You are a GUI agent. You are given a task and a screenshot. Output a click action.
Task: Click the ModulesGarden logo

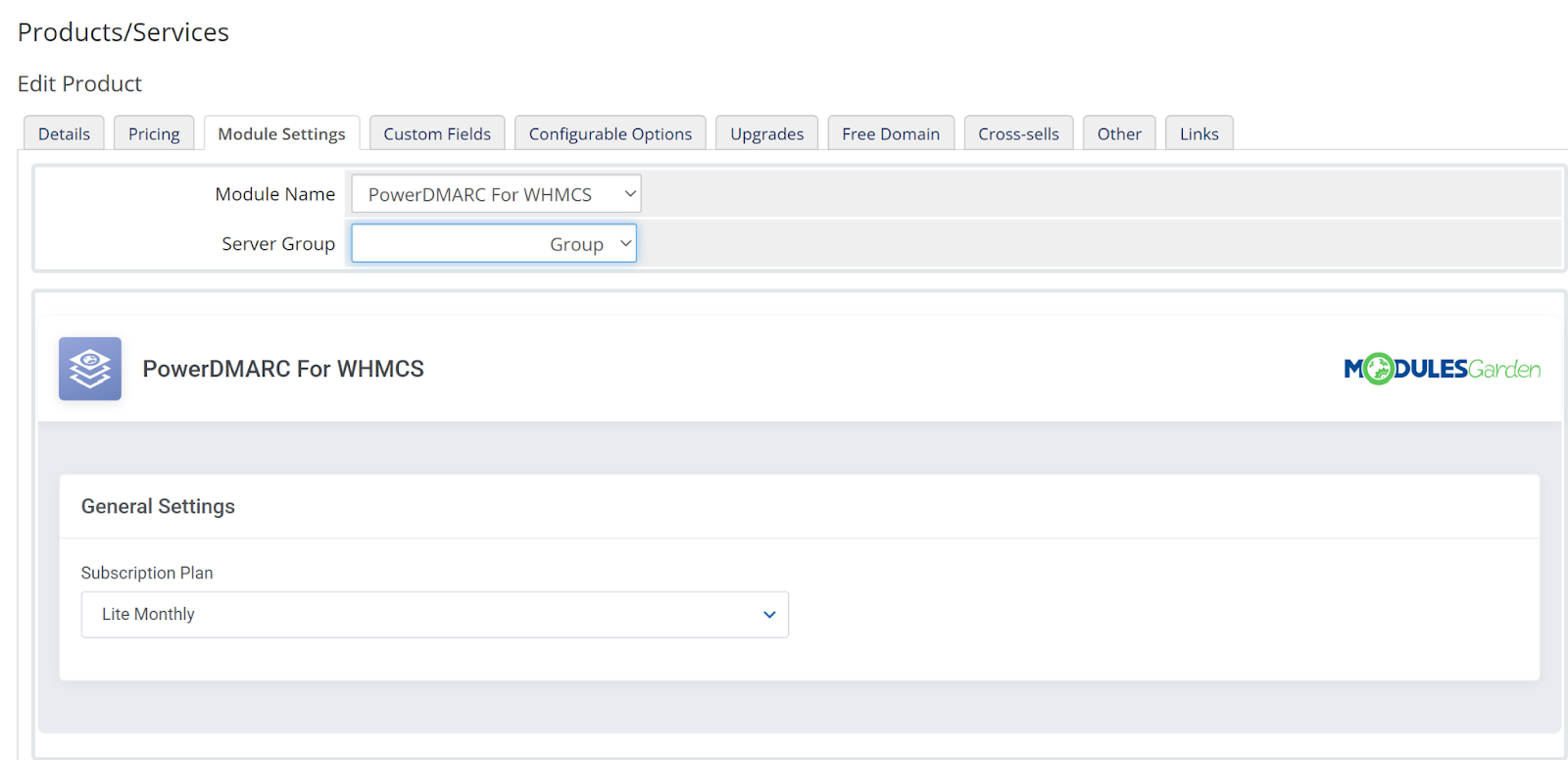click(1442, 369)
